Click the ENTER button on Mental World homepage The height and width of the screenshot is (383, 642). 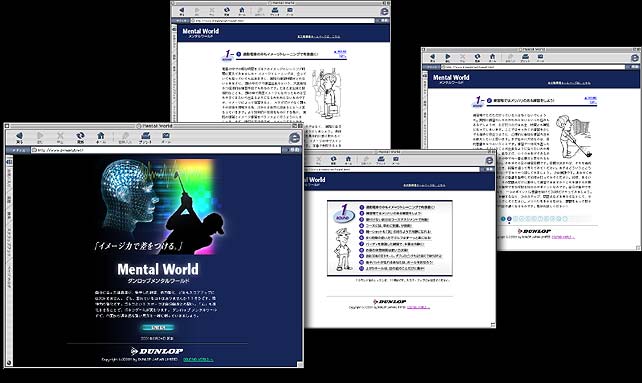pos(158,327)
